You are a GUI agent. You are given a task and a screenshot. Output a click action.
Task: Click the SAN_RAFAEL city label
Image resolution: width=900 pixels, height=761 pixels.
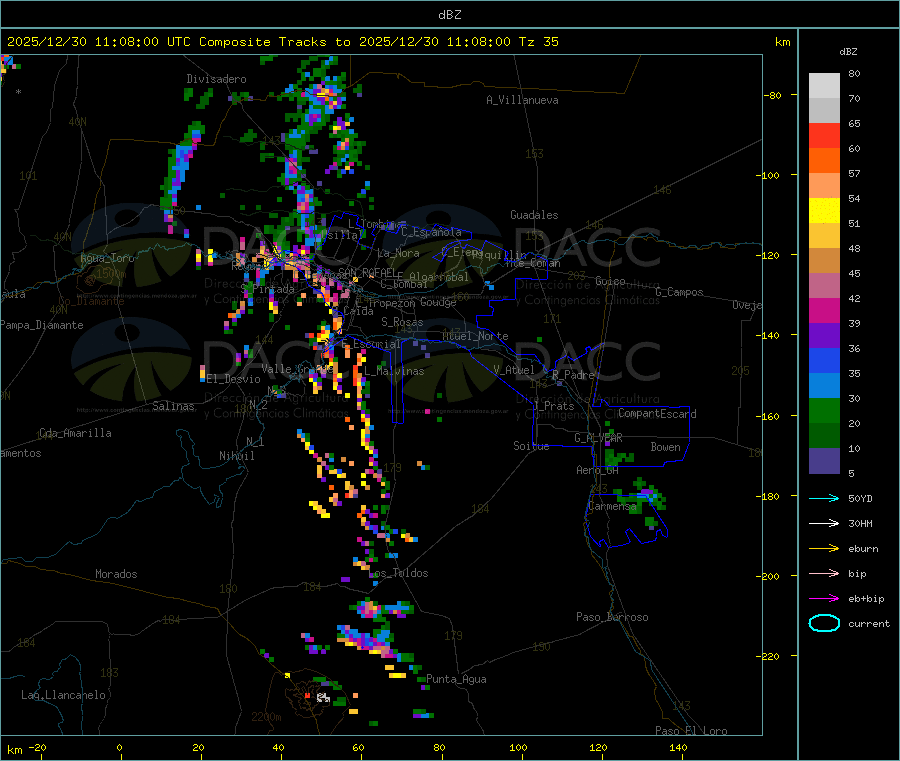pos(367,272)
